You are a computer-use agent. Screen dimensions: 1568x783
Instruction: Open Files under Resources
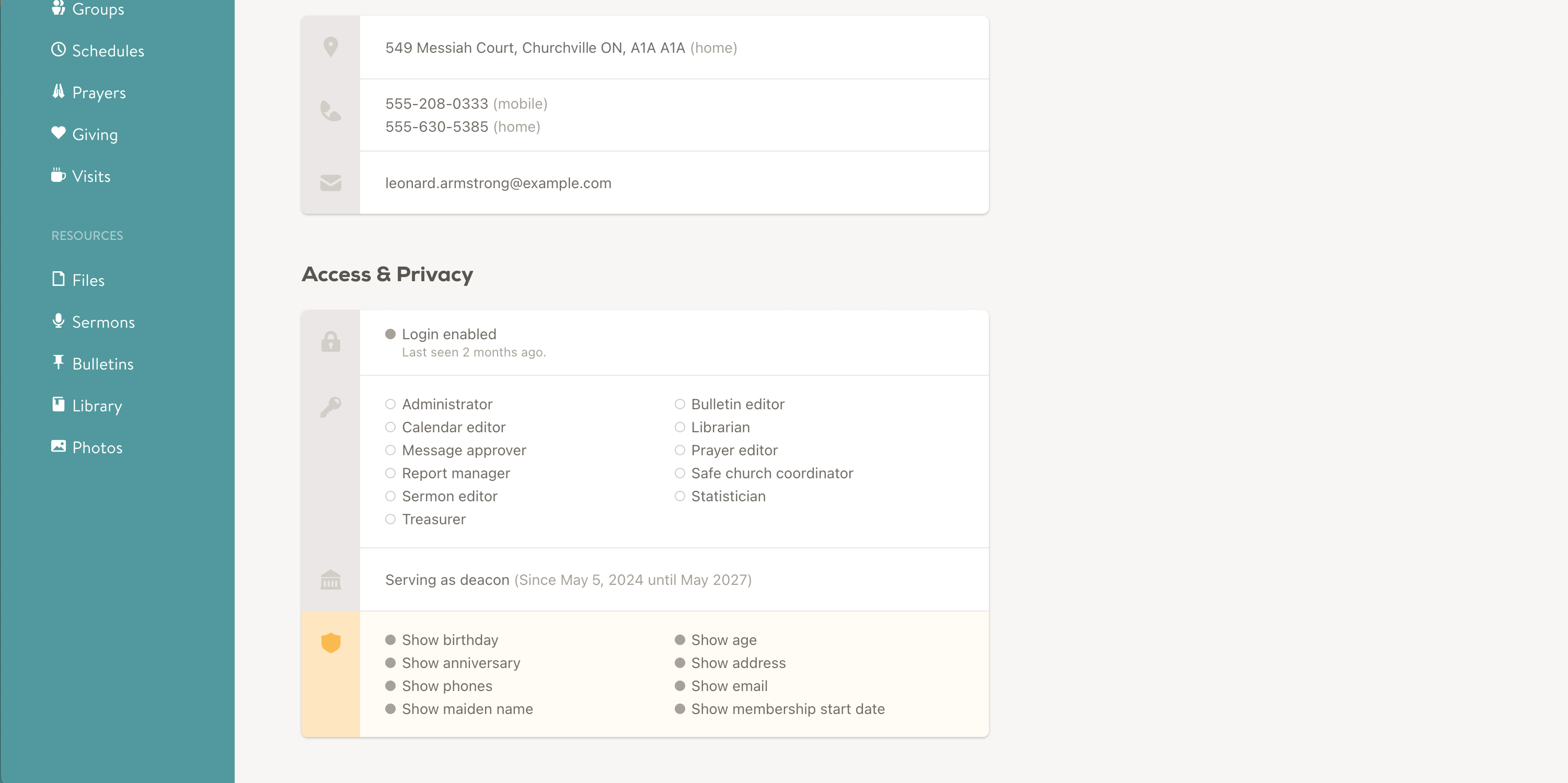point(78,280)
